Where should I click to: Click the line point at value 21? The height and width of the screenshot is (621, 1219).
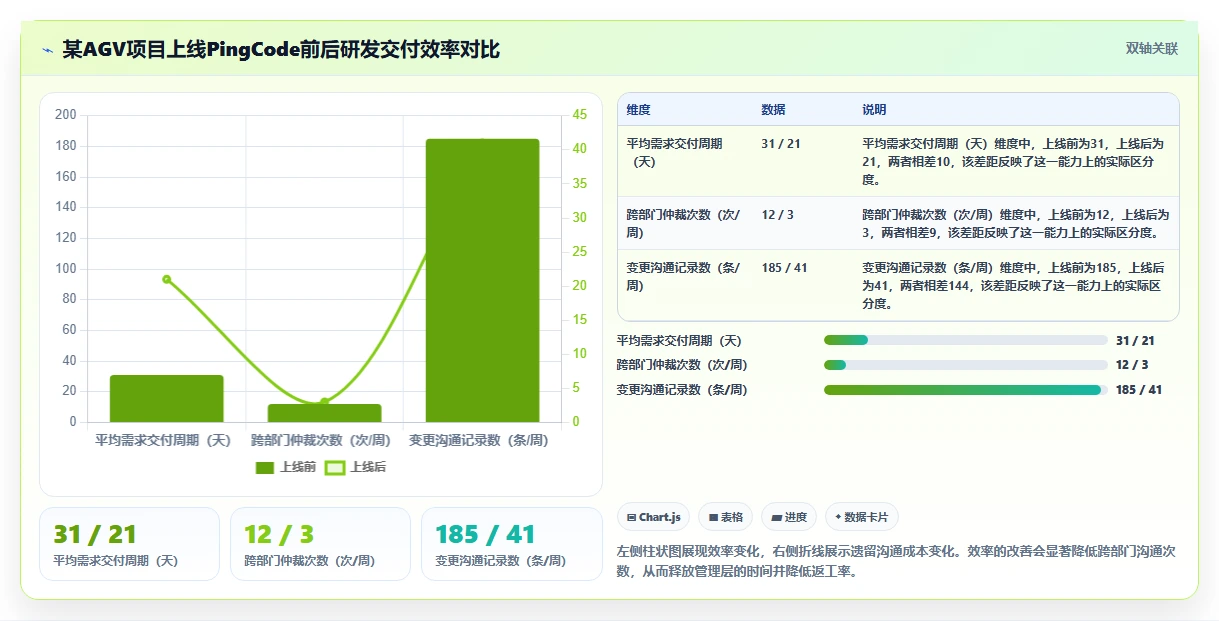(x=167, y=279)
